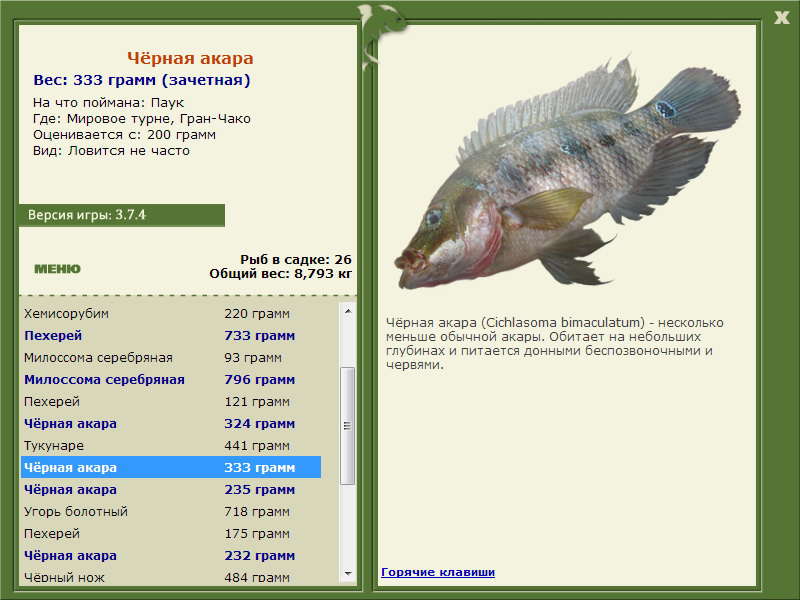The height and width of the screenshot is (600, 800).
Task: Select Хемисорубим 220 грамм row
Action: (x=171, y=314)
